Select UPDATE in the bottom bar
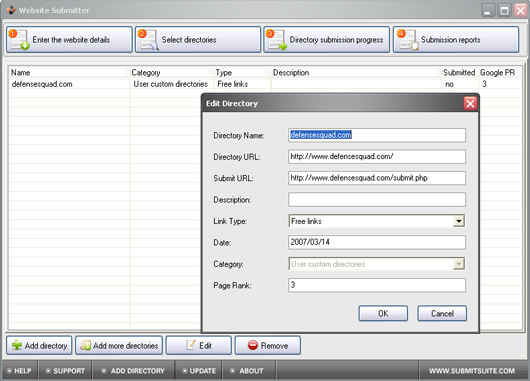The height and width of the screenshot is (381, 530). point(199,371)
